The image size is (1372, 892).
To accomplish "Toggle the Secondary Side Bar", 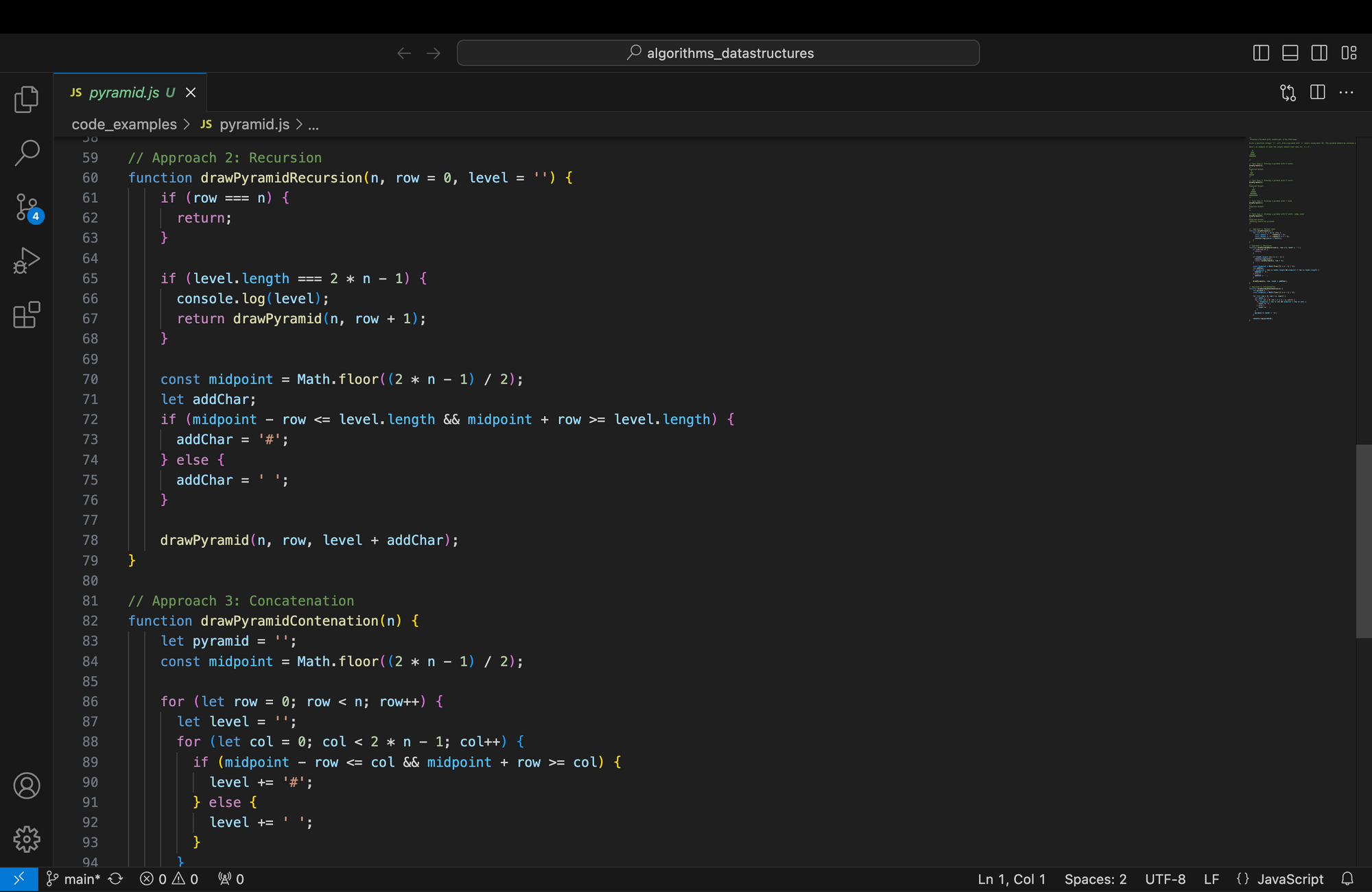I will tap(1318, 53).
